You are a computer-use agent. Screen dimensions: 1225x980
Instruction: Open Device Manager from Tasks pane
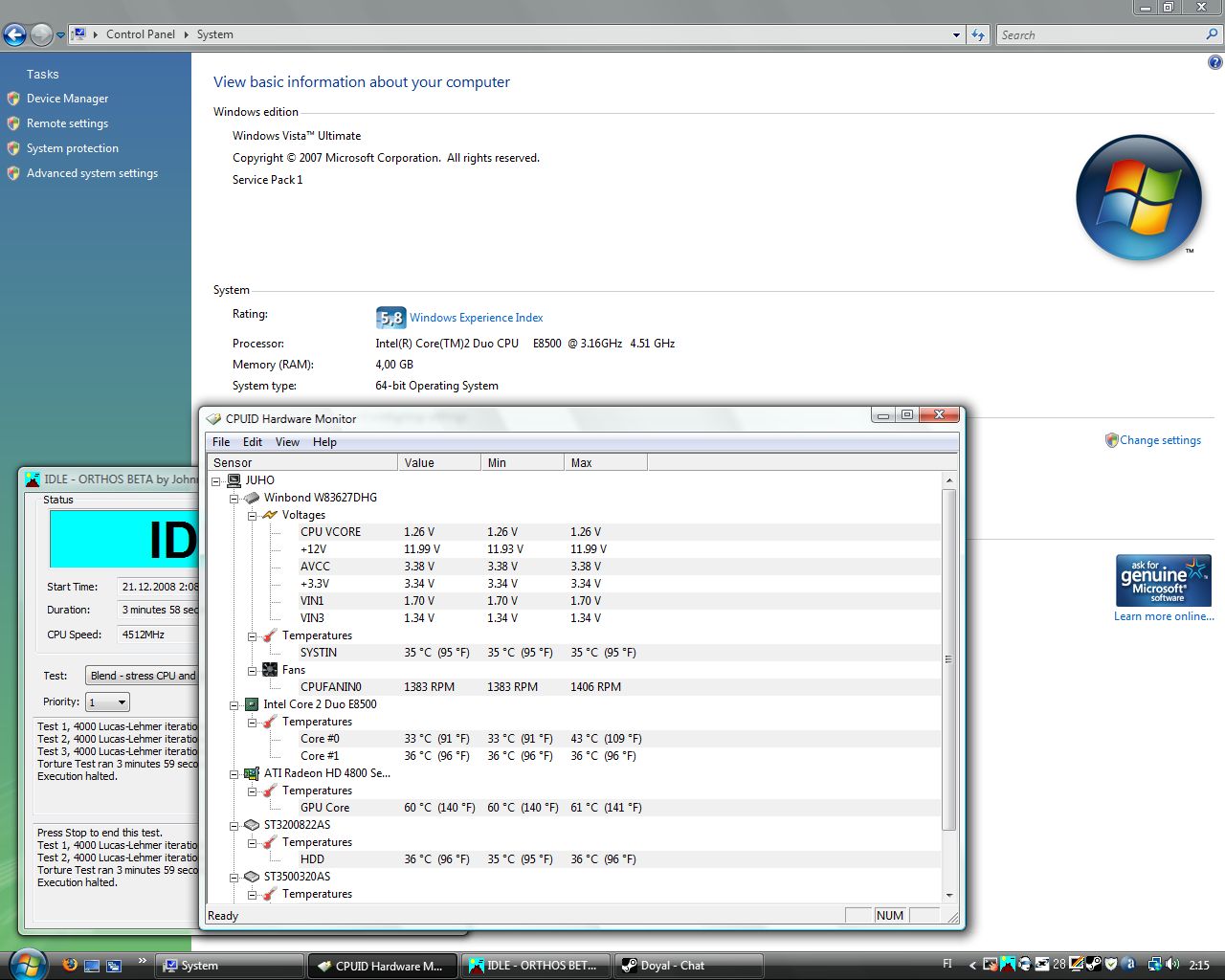[x=67, y=99]
